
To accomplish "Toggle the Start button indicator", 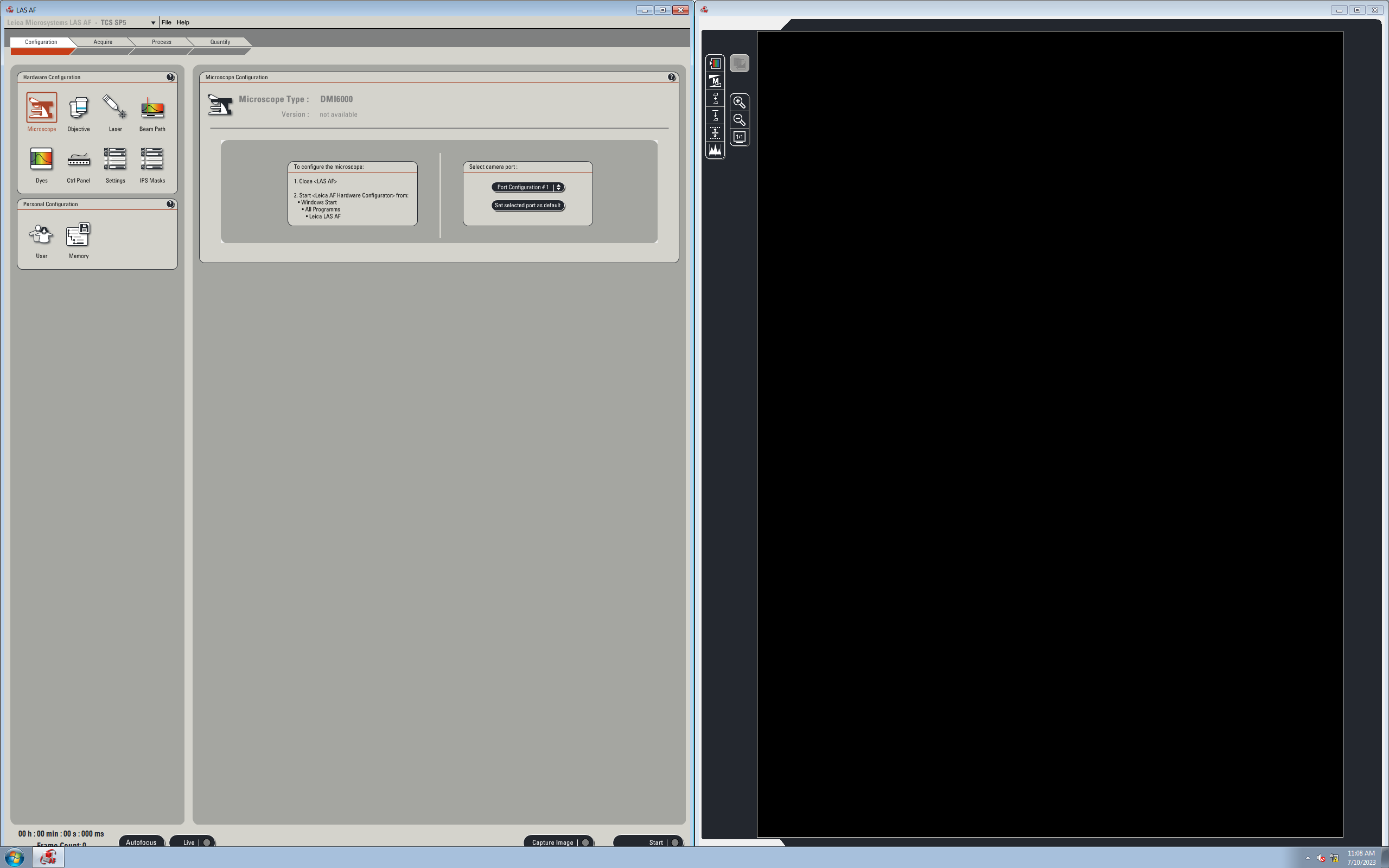I will pyautogui.click(x=675, y=842).
